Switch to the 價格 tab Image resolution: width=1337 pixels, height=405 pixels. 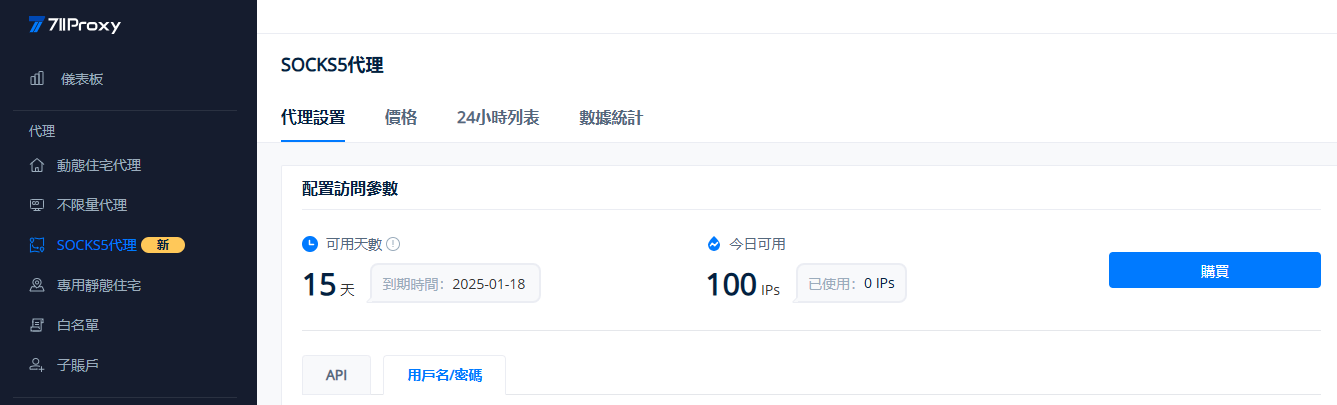coord(401,118)
